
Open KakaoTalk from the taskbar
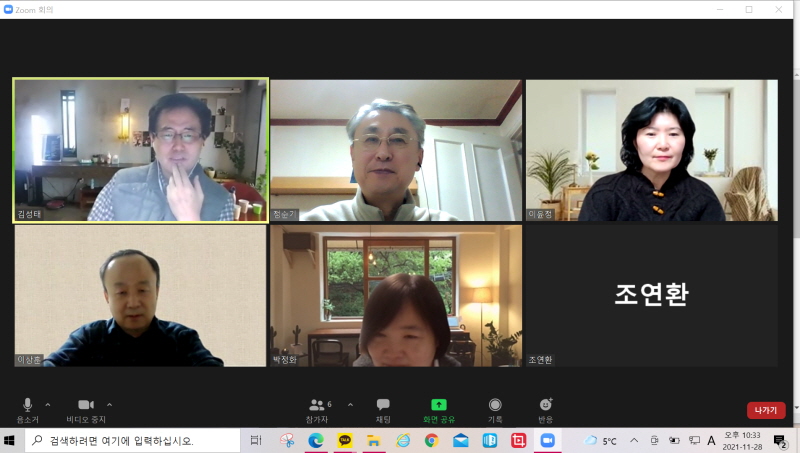pyautogui.click(x=345, y=440)
